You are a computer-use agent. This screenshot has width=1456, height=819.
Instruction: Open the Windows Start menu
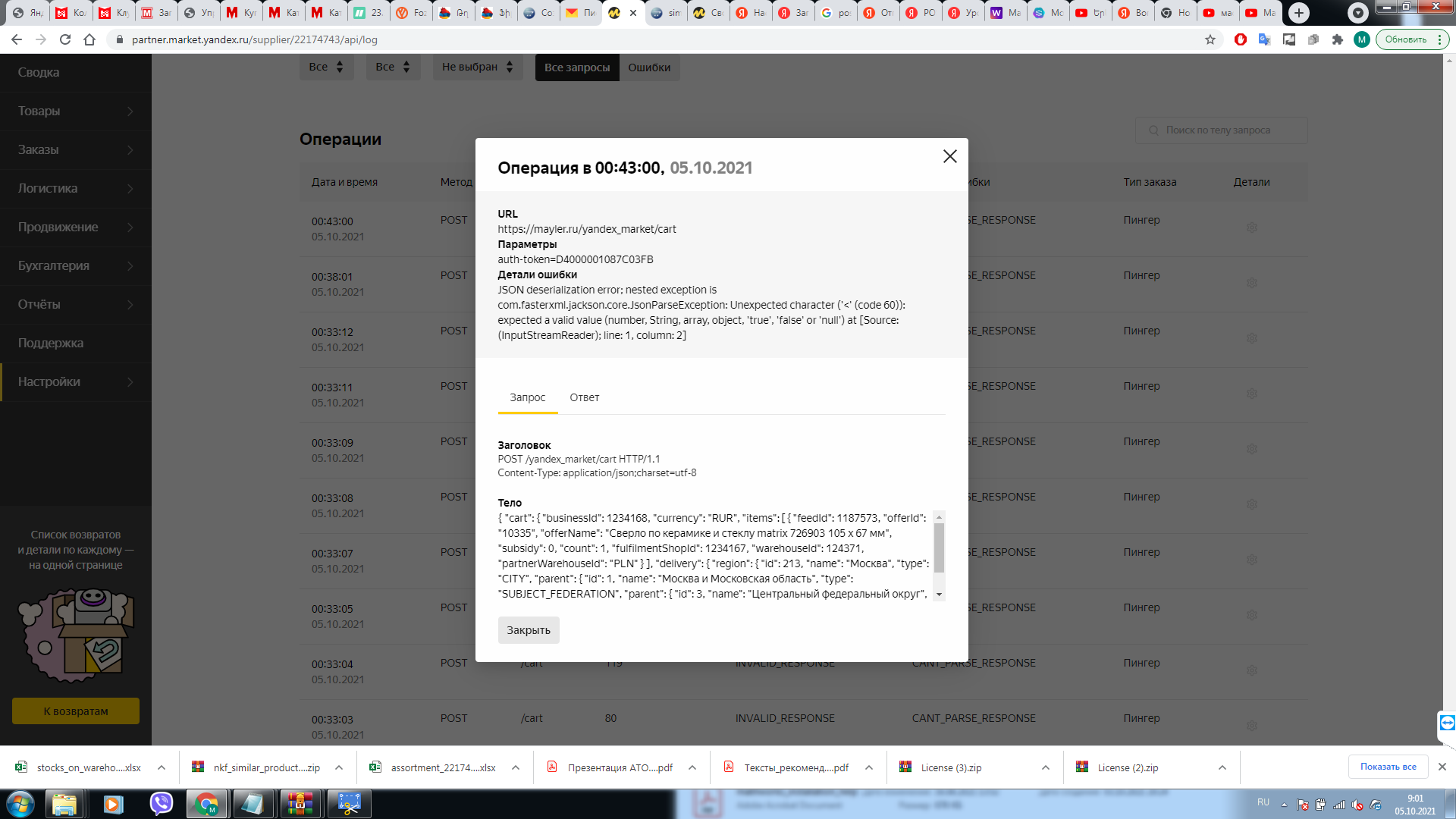point(20,804)
